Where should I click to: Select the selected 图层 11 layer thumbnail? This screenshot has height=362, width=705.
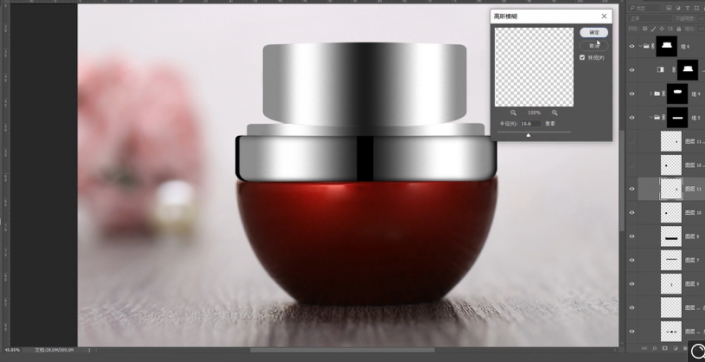coord(671,189)
